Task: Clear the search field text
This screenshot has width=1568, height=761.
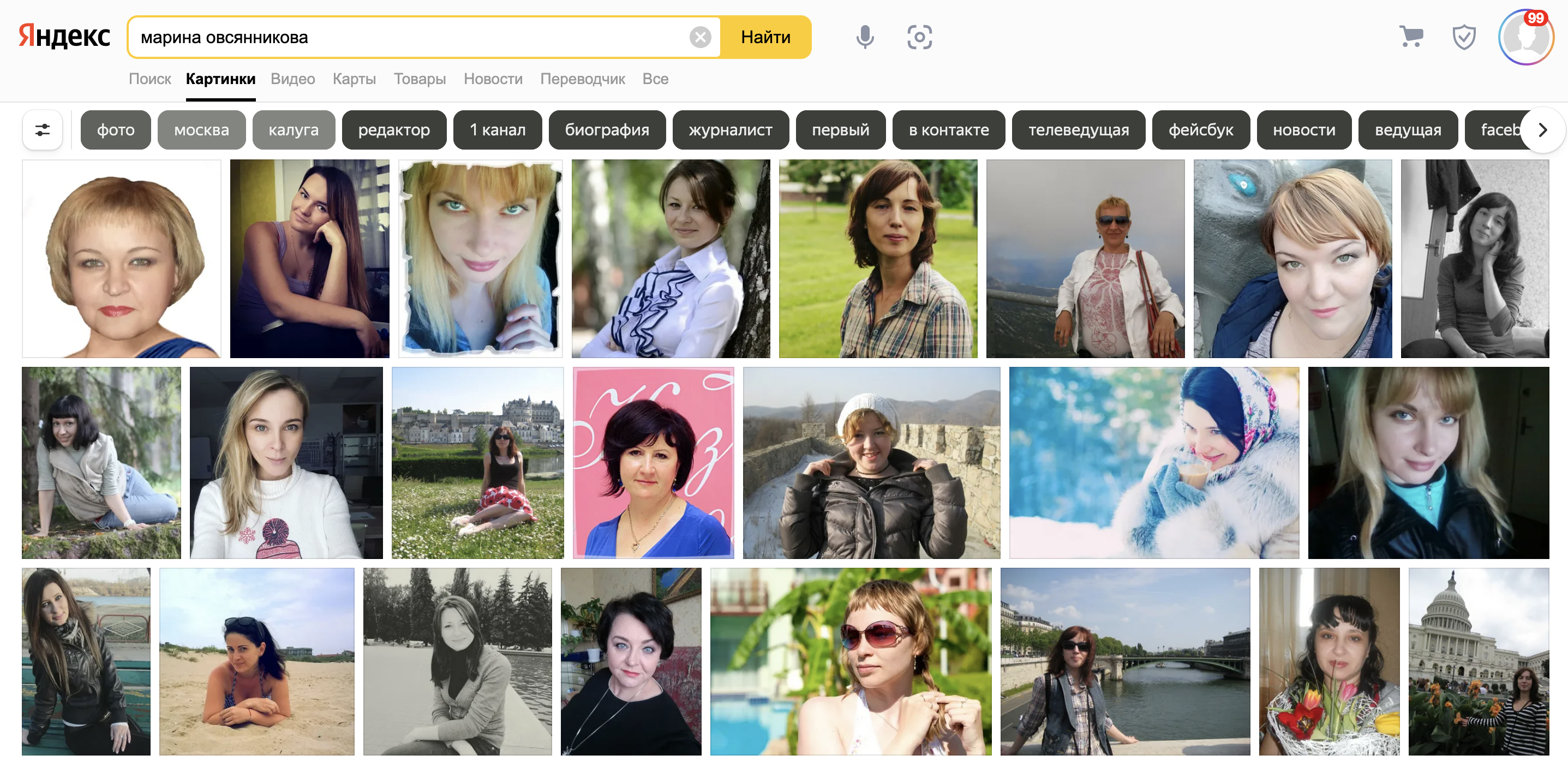Action: 700,37
